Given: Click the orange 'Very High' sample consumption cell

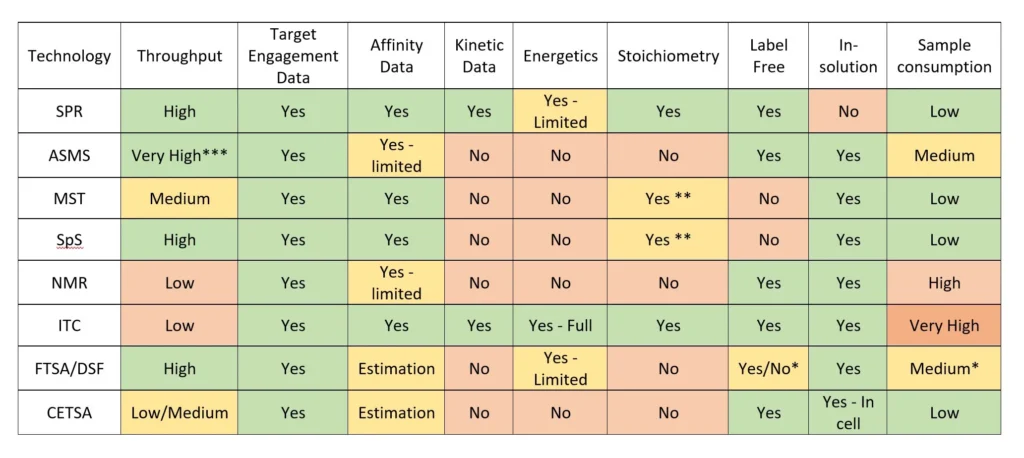Looking at the screenshot, I should (x=944, y=325).
